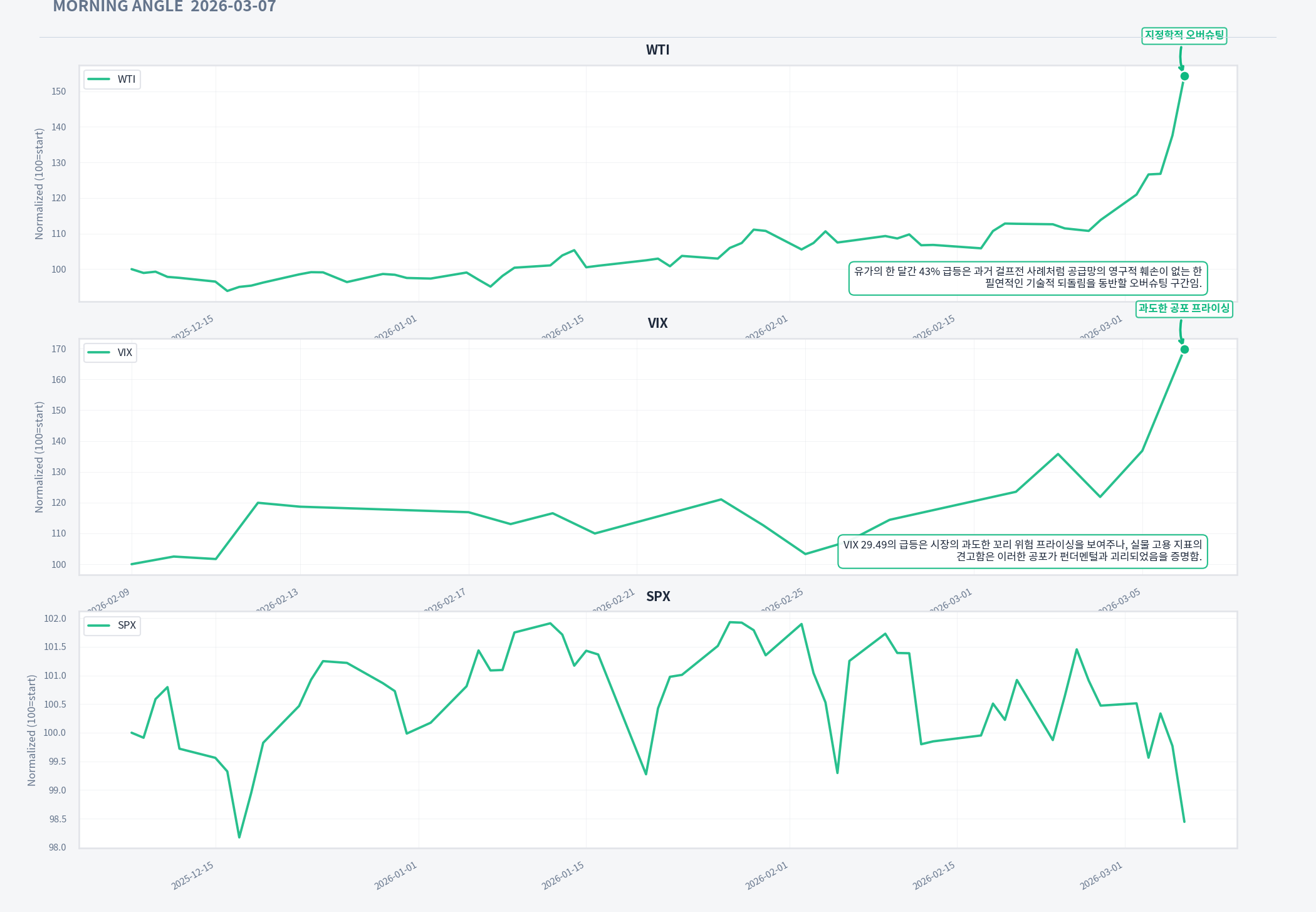Image resolution: width=1316 pixels, height=912 pixels.
Task: Click the VIX chart title
Action: pyautogui.click(x=657, y=323)
